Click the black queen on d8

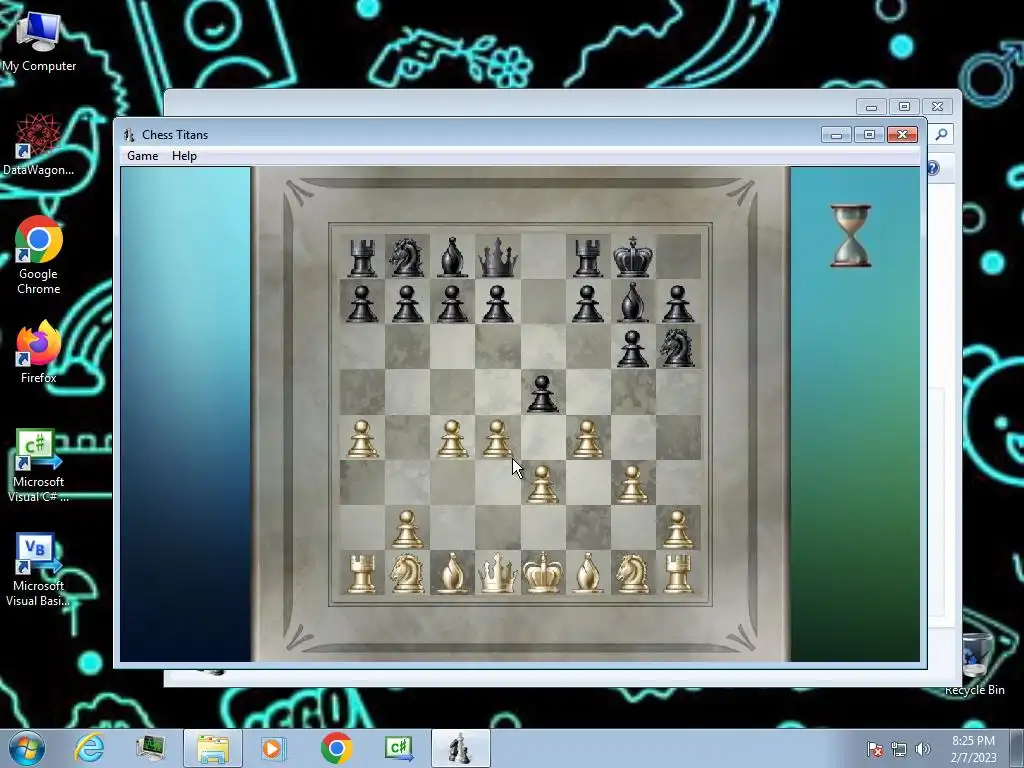[498, 257]
